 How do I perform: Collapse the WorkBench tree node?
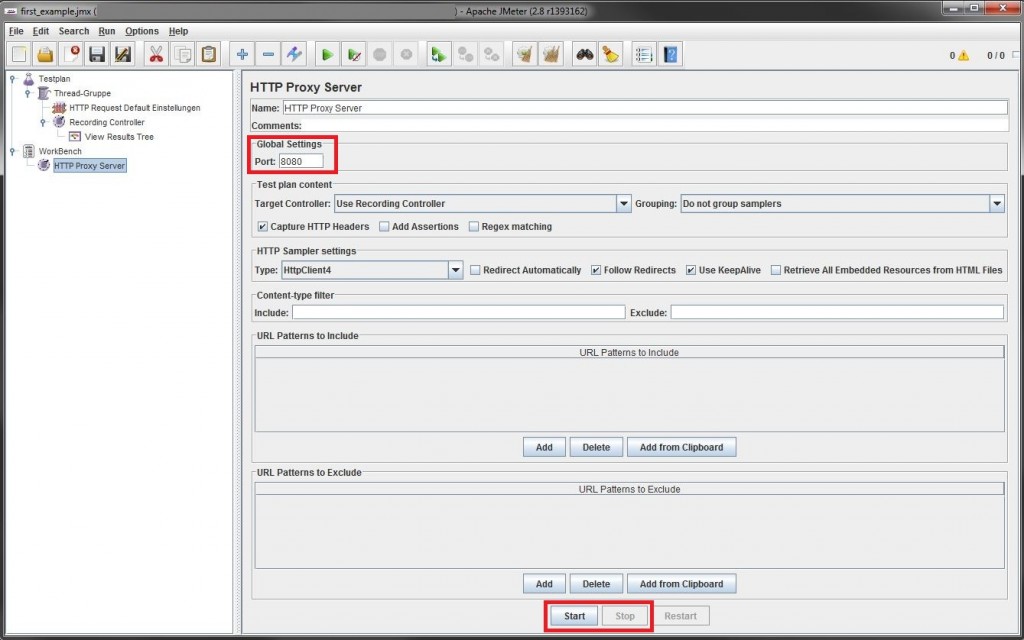point(12,151)
